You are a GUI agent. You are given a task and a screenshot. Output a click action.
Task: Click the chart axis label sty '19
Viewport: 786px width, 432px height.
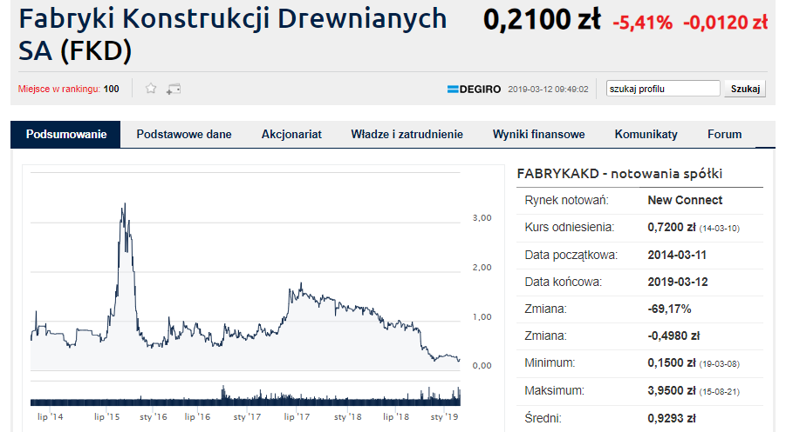[444, 417]
